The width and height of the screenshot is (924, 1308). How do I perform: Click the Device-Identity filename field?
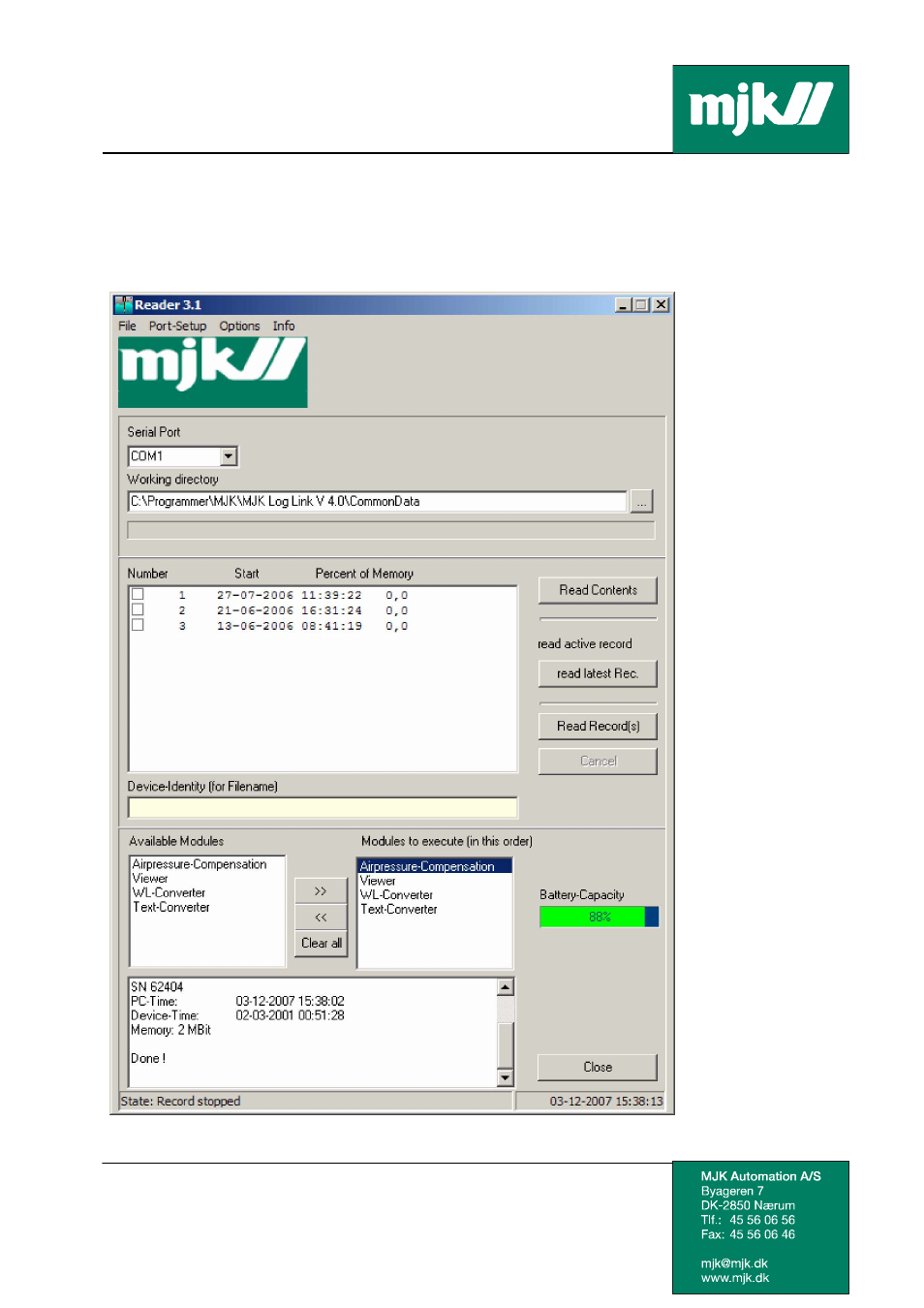[323, 807]
